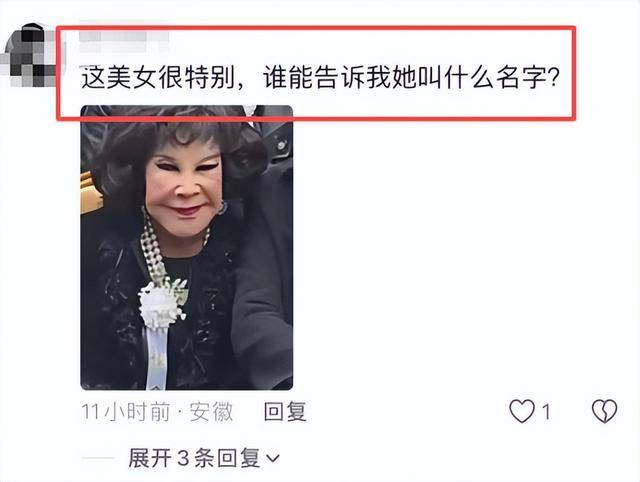
Task: Open the attached photo of the woman
Action: (x=187, y=247)
